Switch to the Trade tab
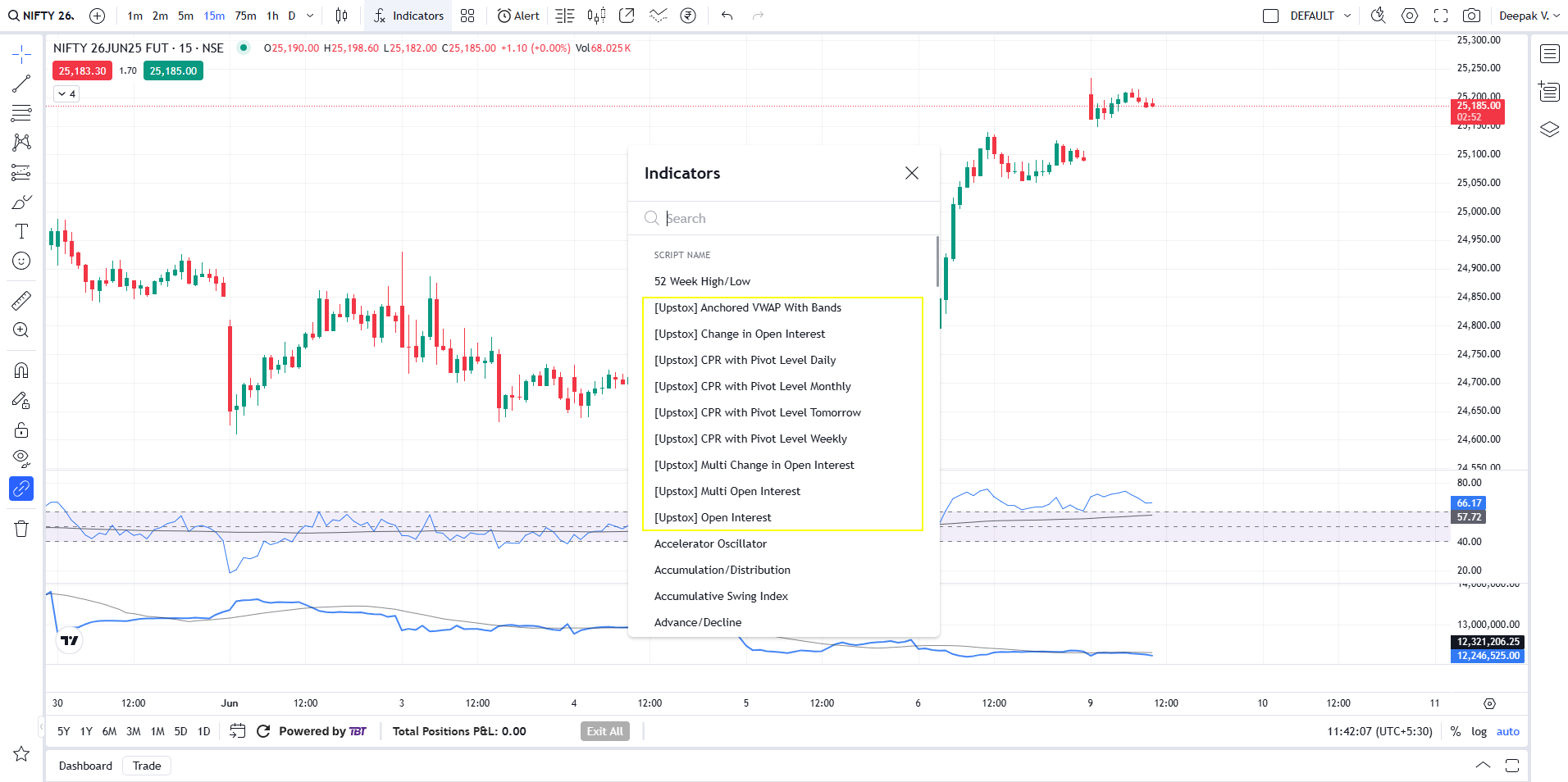This screenshot has width=1568, height=782. tap(147, 766)
